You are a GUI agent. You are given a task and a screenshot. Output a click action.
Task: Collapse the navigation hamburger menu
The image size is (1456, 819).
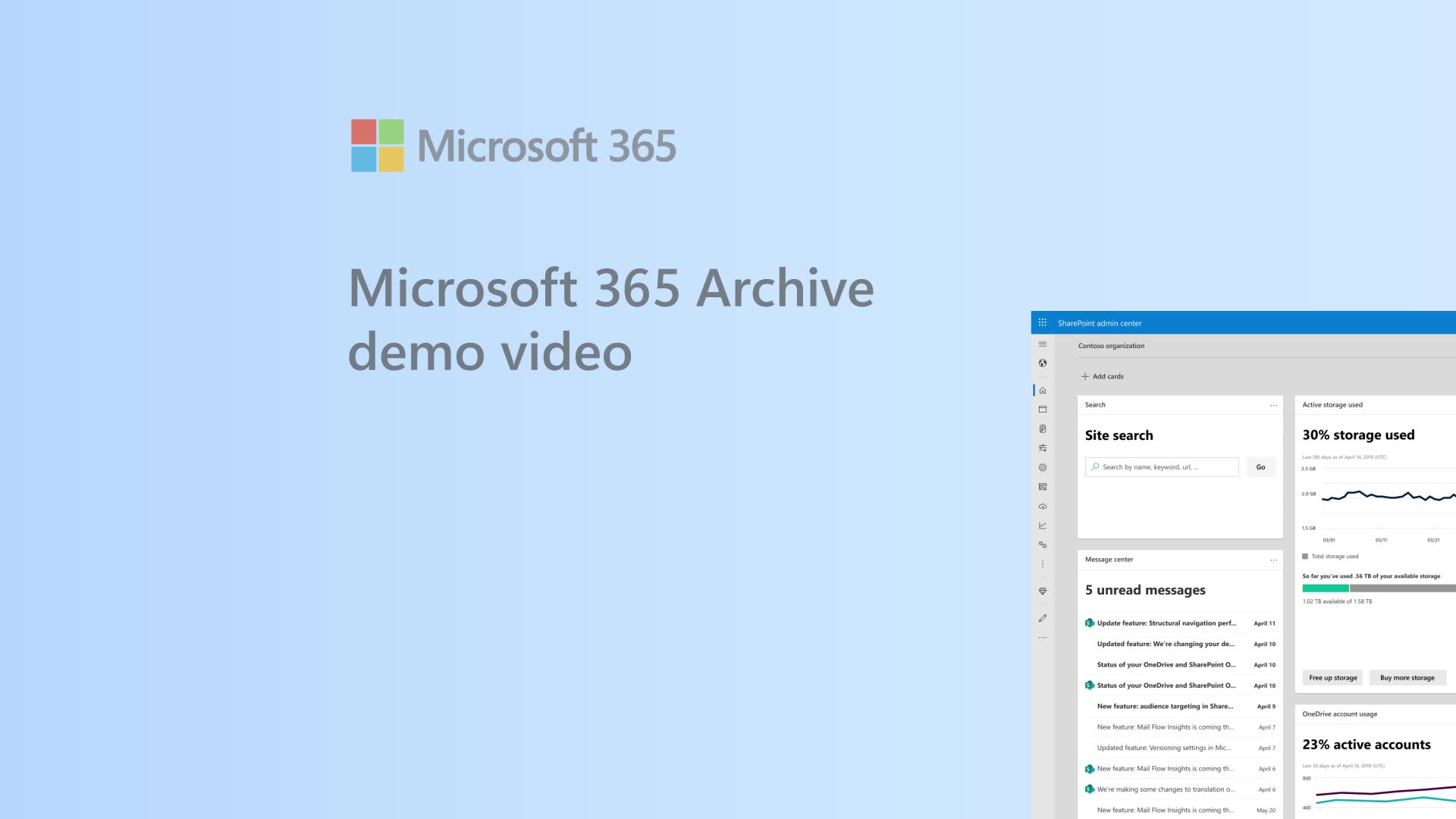(1043, 344)
